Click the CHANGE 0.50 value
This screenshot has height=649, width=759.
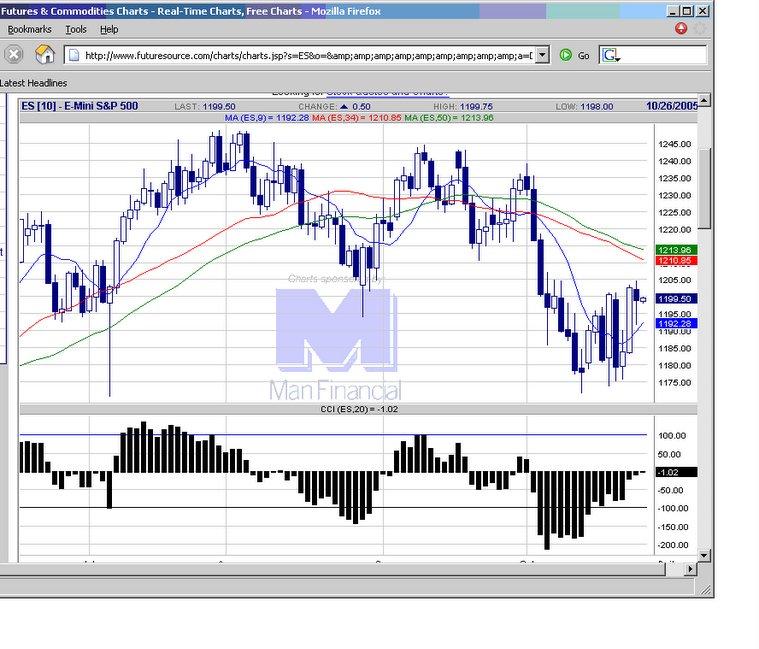coord(334,106)
